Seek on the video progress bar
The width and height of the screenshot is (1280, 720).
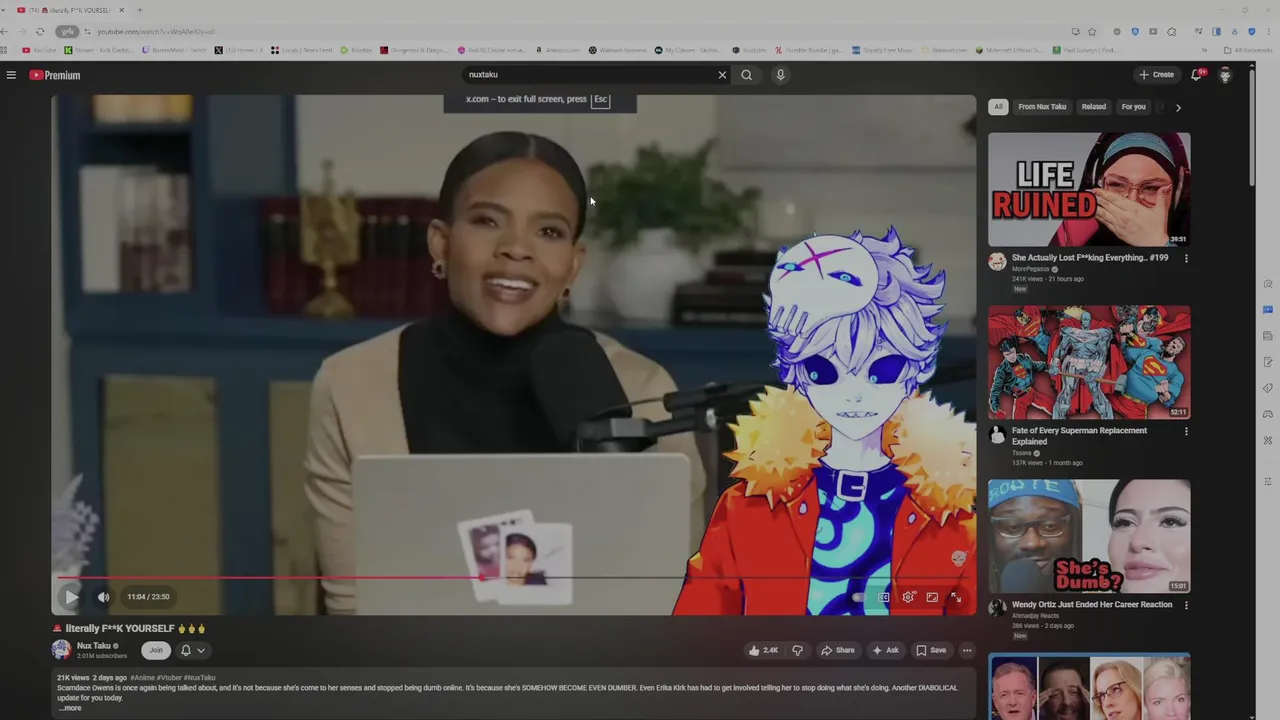pyautogui.click(x=513, y=577)
